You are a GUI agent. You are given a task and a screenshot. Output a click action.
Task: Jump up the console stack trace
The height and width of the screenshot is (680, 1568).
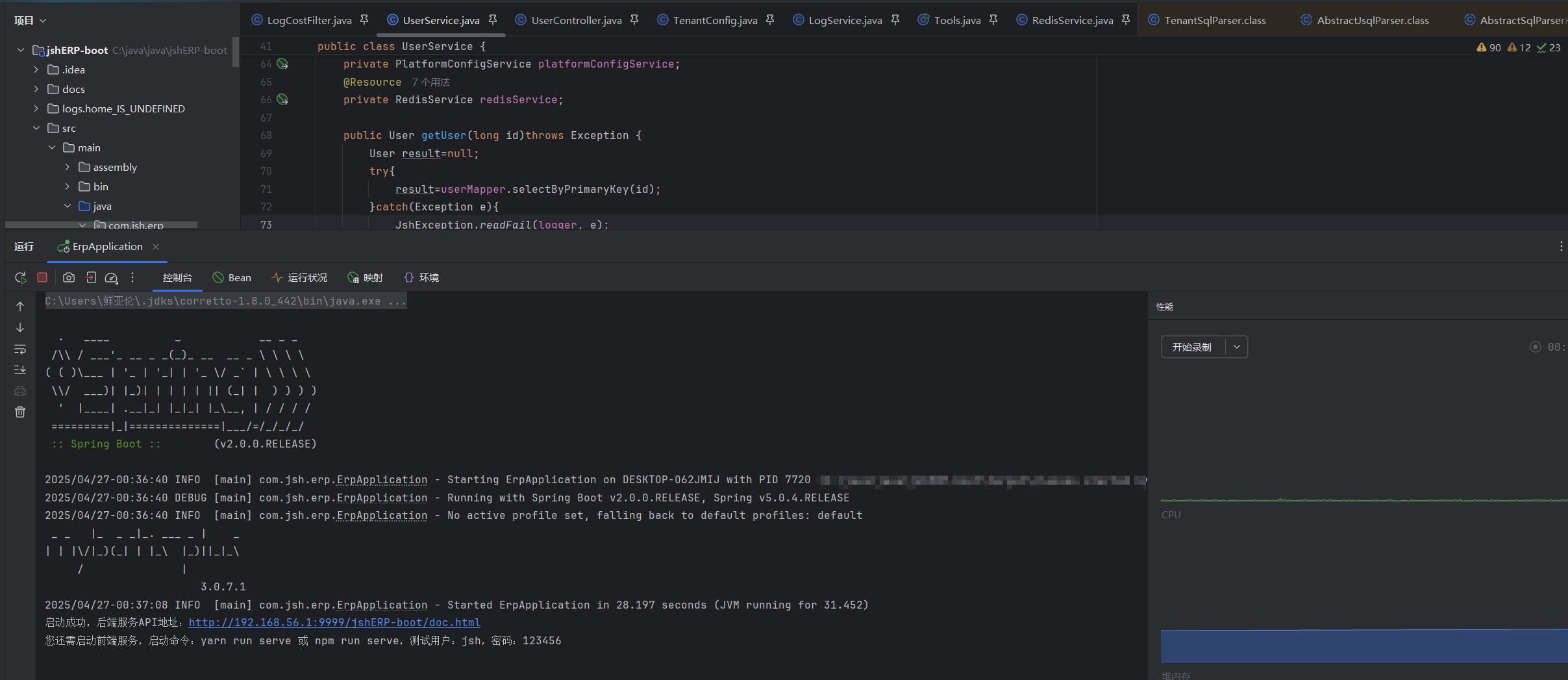coord(20,307)
